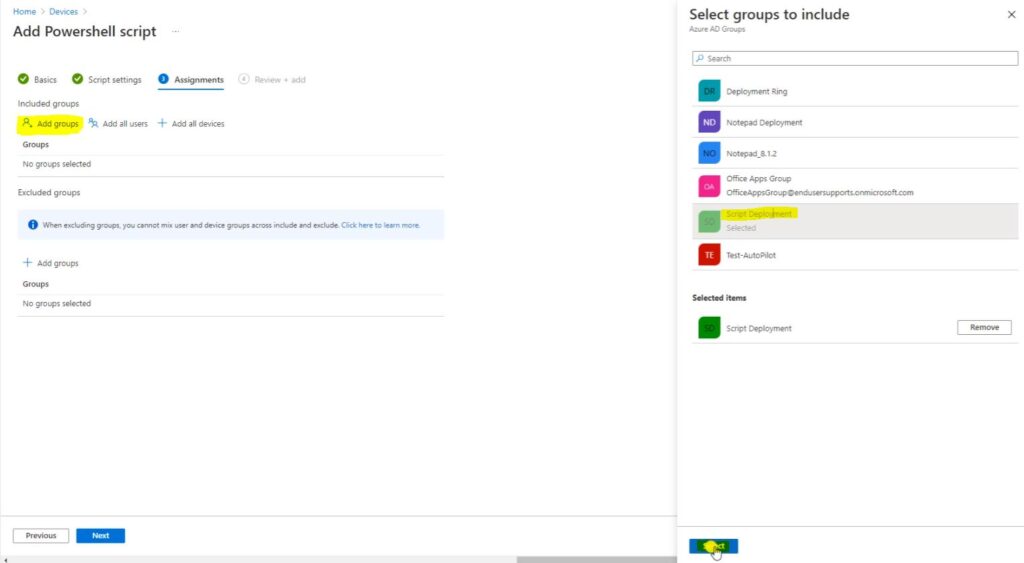
Task: Click in the group Search field
Action: (855, 59)
